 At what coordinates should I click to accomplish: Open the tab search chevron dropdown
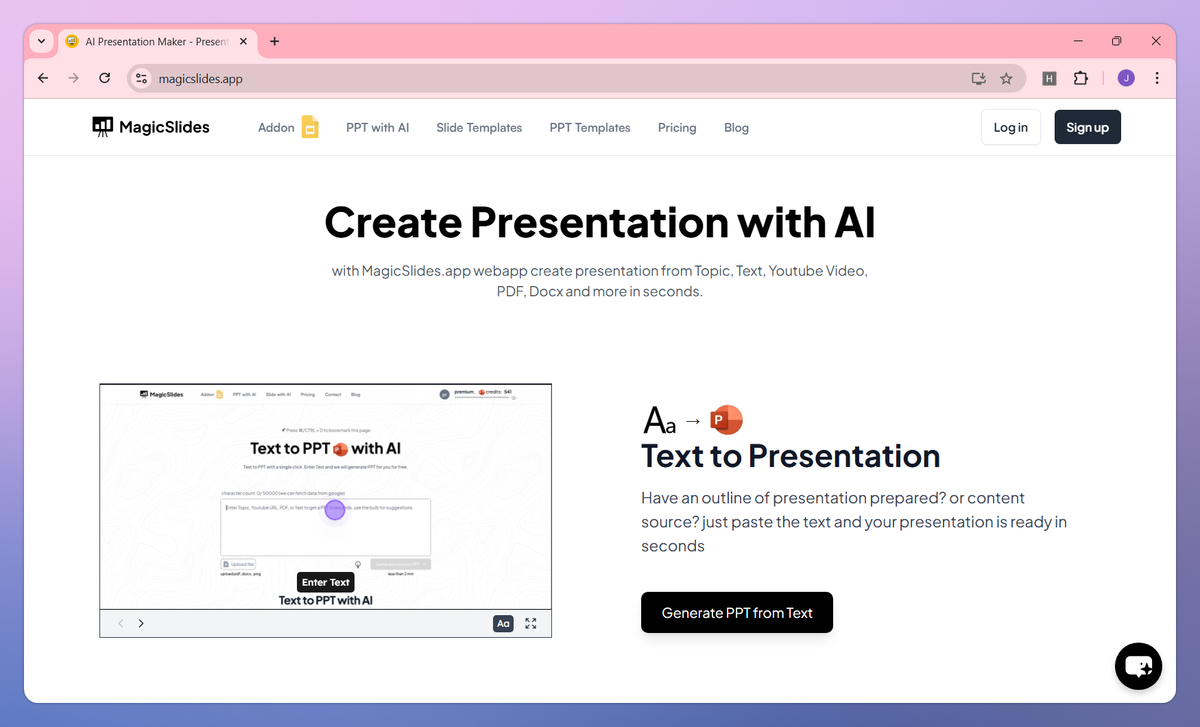(41, 41)
